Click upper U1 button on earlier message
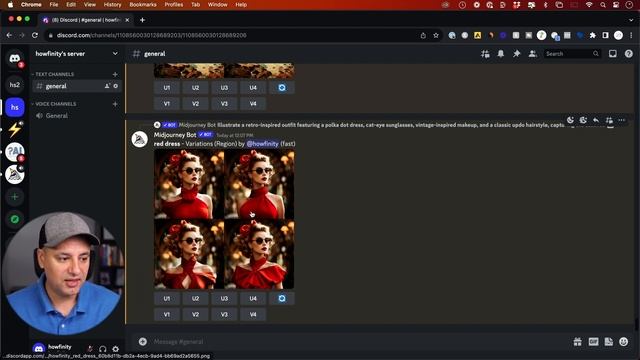The image size is (640, 360). coord(167,88)
